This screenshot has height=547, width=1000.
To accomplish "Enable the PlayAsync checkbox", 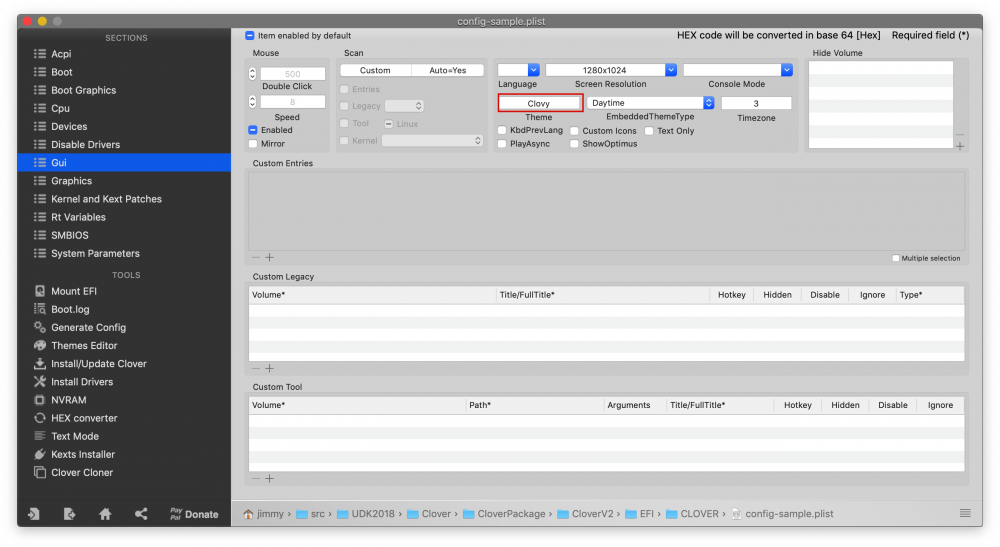I will [x=502, y=144].
